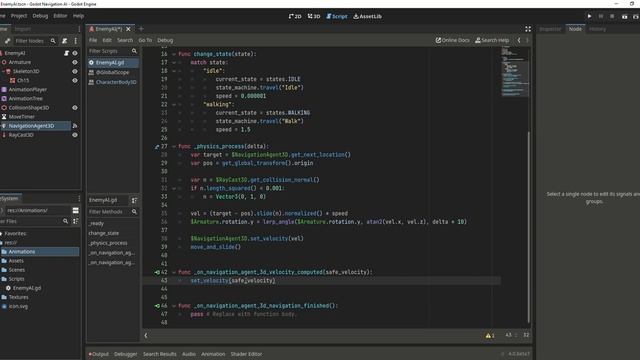Select CharacterBody3D in the script list
Screen dimensions: 640x360
point(113,82)
